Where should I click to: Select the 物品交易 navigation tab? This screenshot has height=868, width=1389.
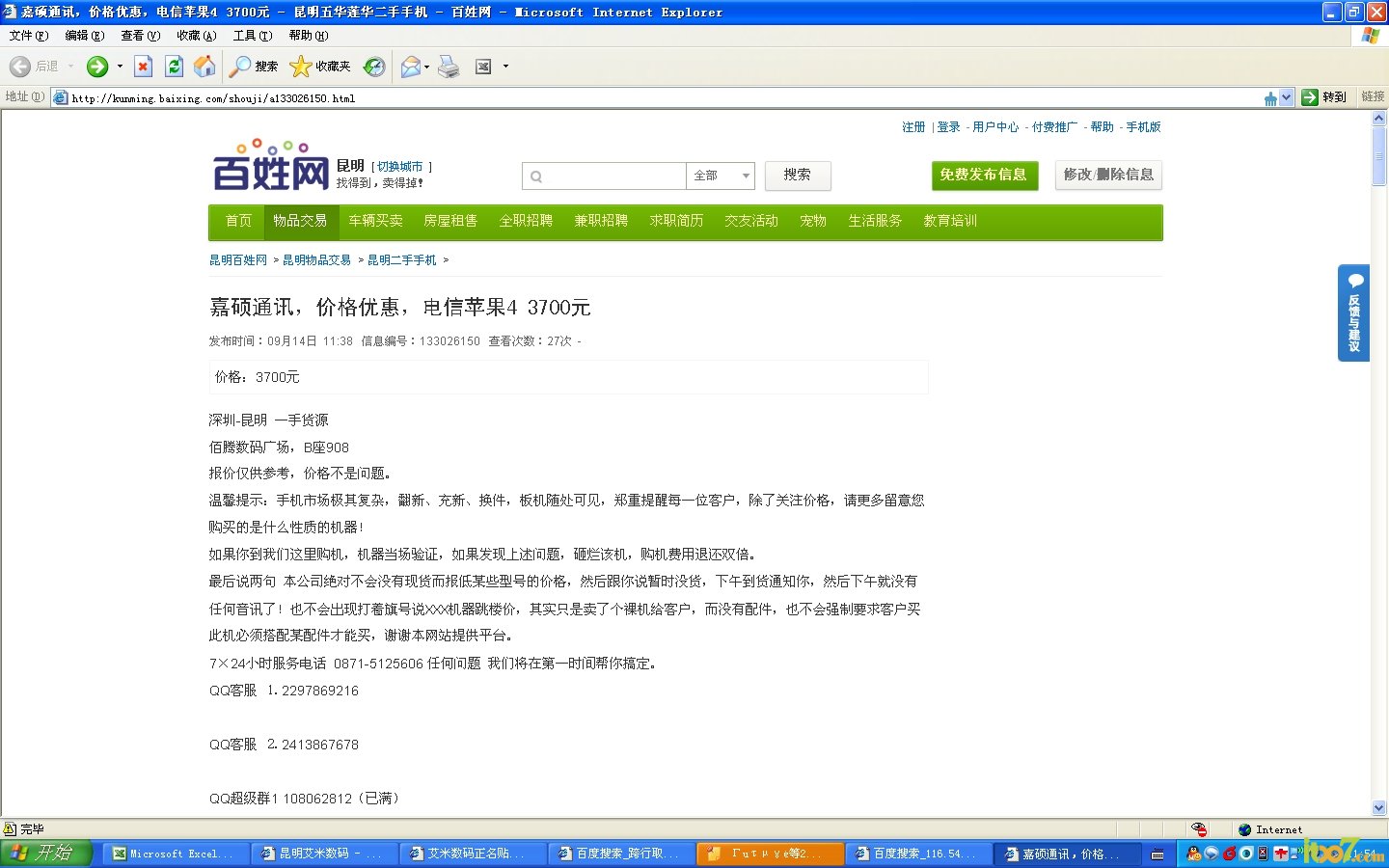(x=300, y=221)
